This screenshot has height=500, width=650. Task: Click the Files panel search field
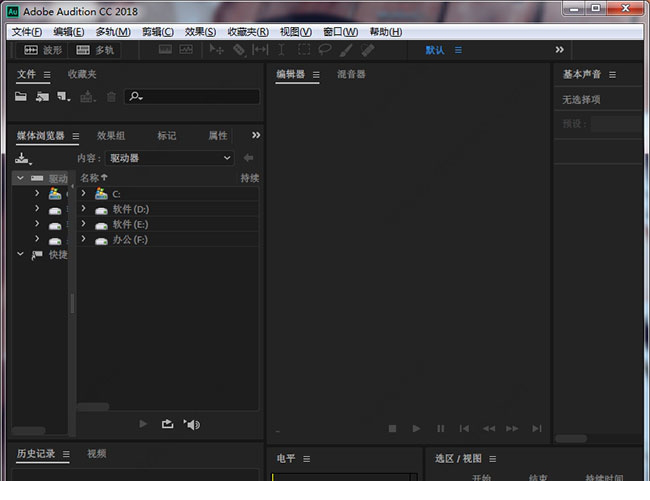pos(195,97)
